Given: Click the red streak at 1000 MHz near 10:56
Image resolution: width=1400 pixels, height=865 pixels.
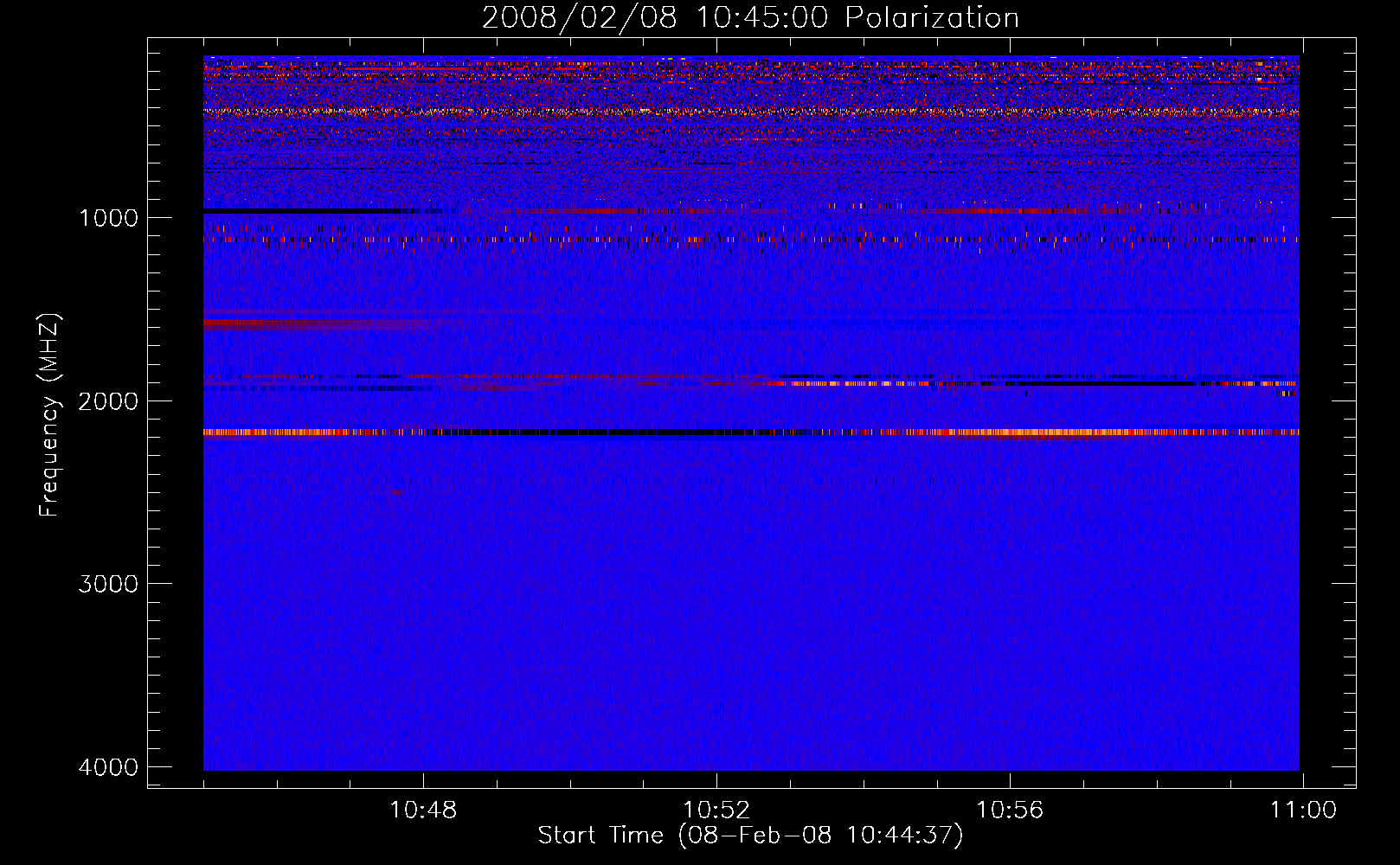Looking at the screenshot, I should (995, 211).
